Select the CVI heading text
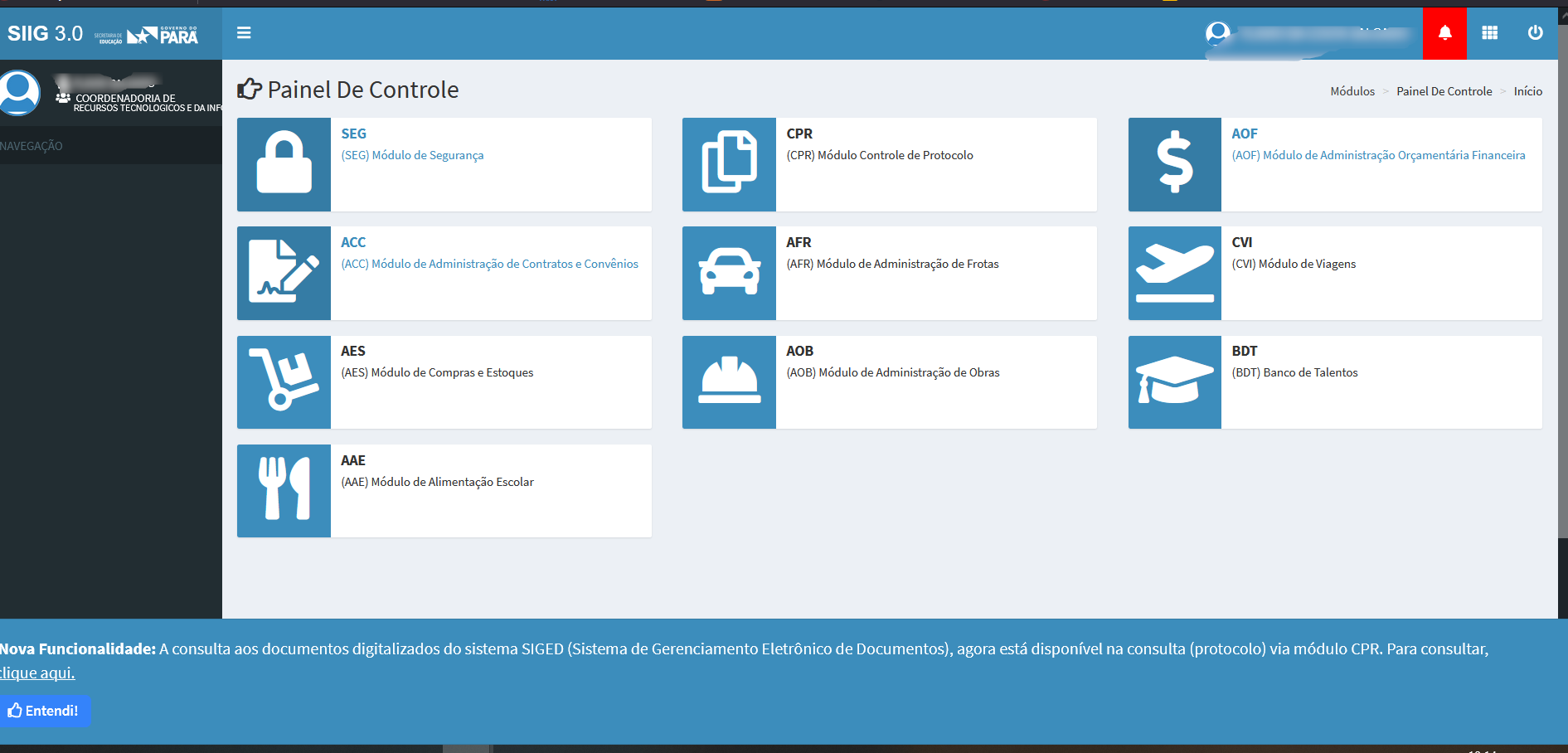The width and height of the screenshot is (1568, 753). pyautogui.click(x=1241, y=242)
